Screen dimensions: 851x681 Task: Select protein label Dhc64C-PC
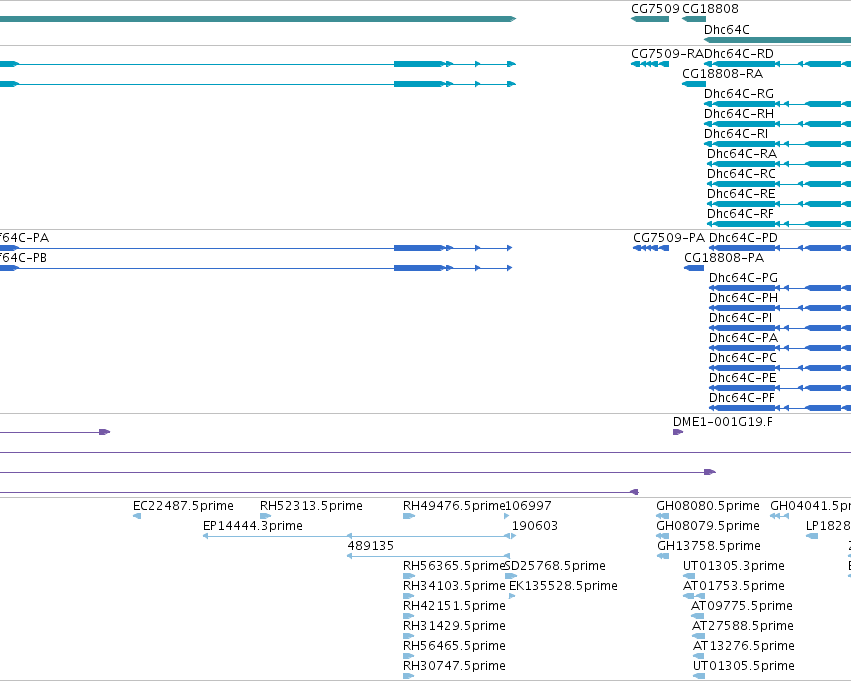743,359
